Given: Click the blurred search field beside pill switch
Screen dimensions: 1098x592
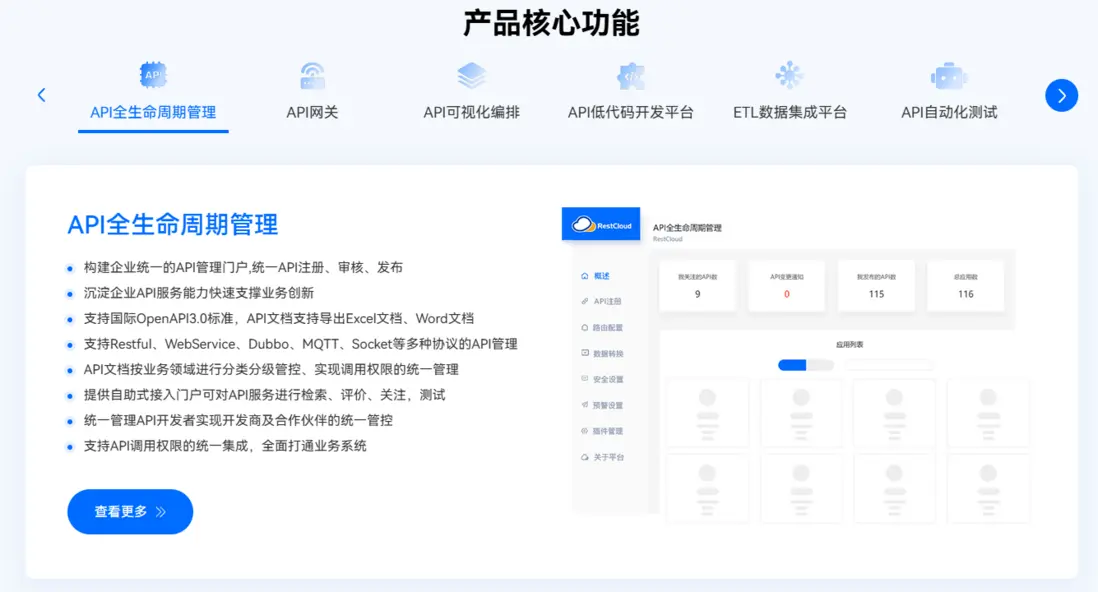Looking at the screenshot, I should [x=889, y=365].
